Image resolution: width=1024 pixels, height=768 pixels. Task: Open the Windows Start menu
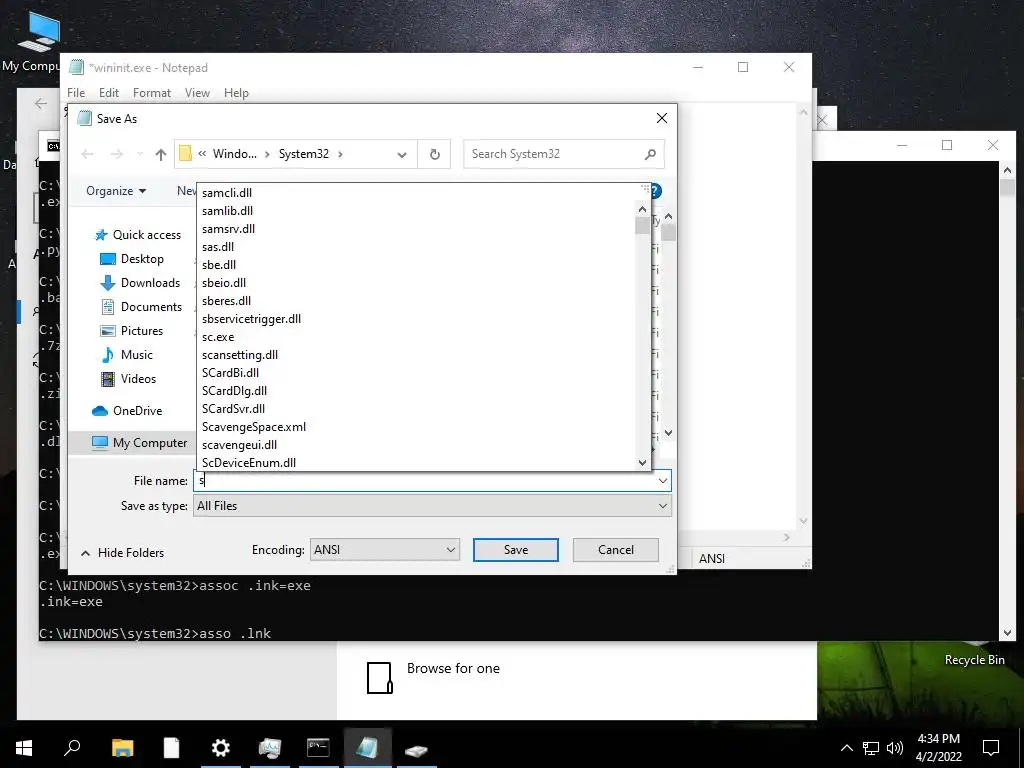(x=24, y=748)
